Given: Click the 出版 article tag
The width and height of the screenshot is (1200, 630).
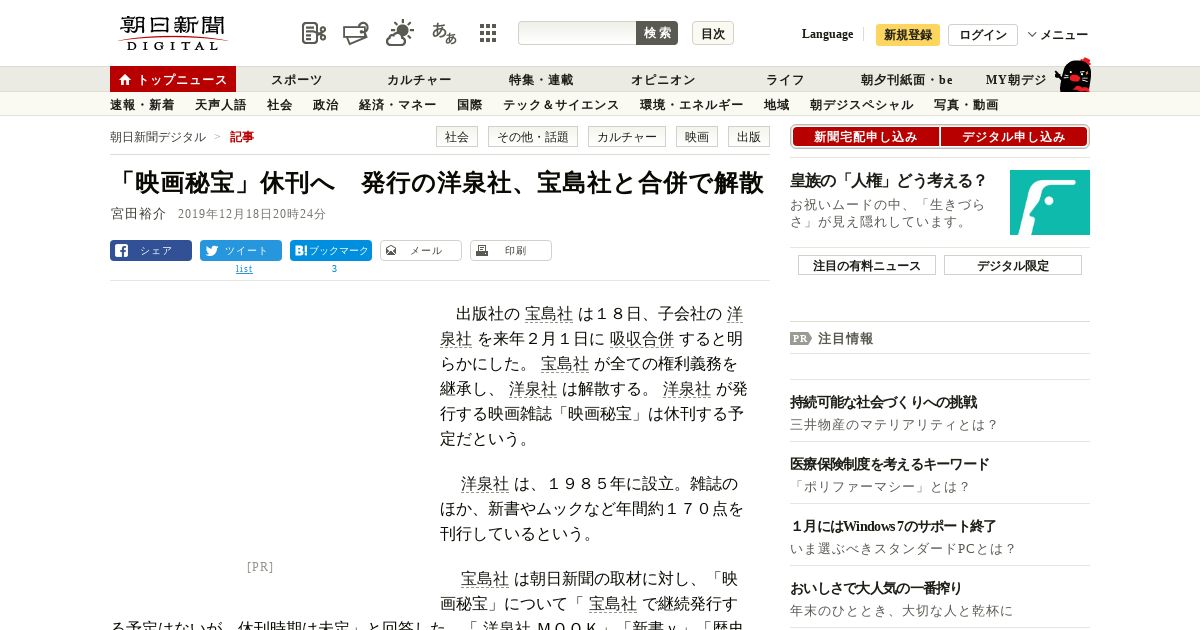Looking at the screenshot, I should pyautogui.click(x=749, y=137).
